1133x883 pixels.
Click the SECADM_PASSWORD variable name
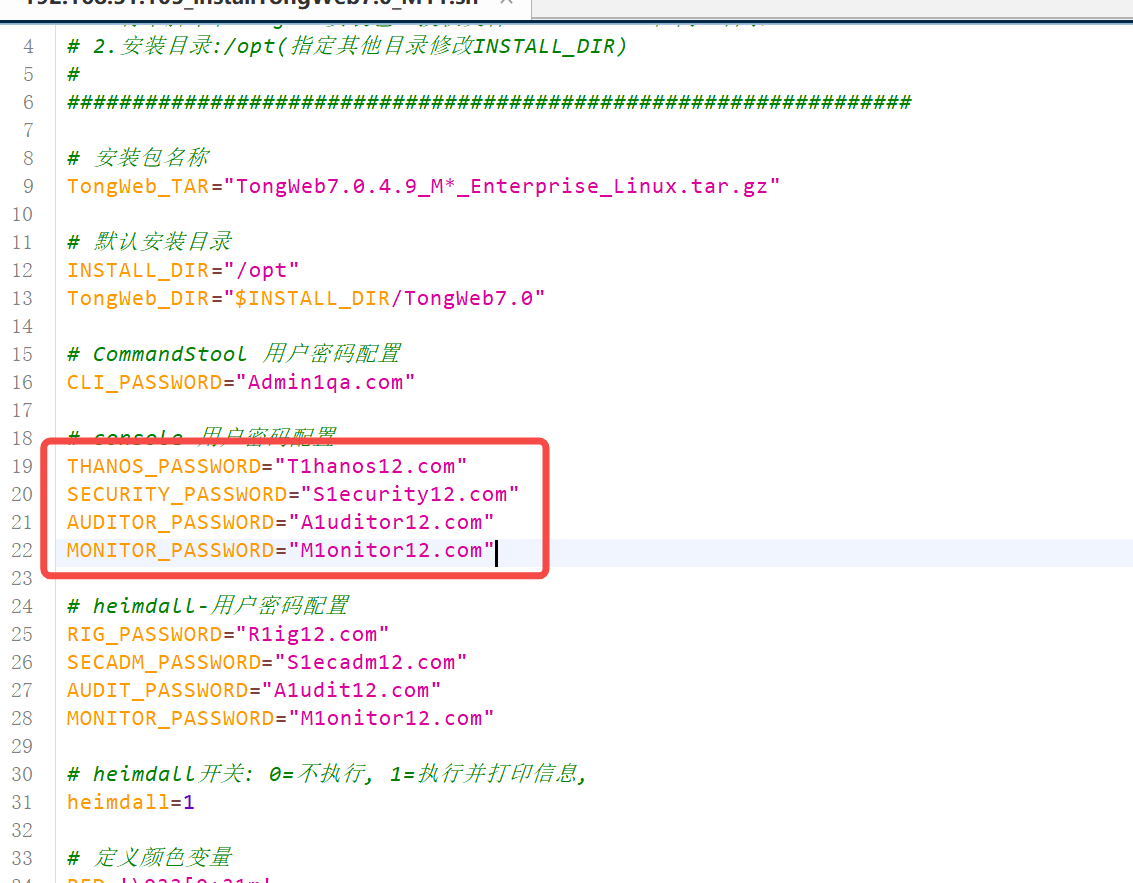[x=164, y=663]
